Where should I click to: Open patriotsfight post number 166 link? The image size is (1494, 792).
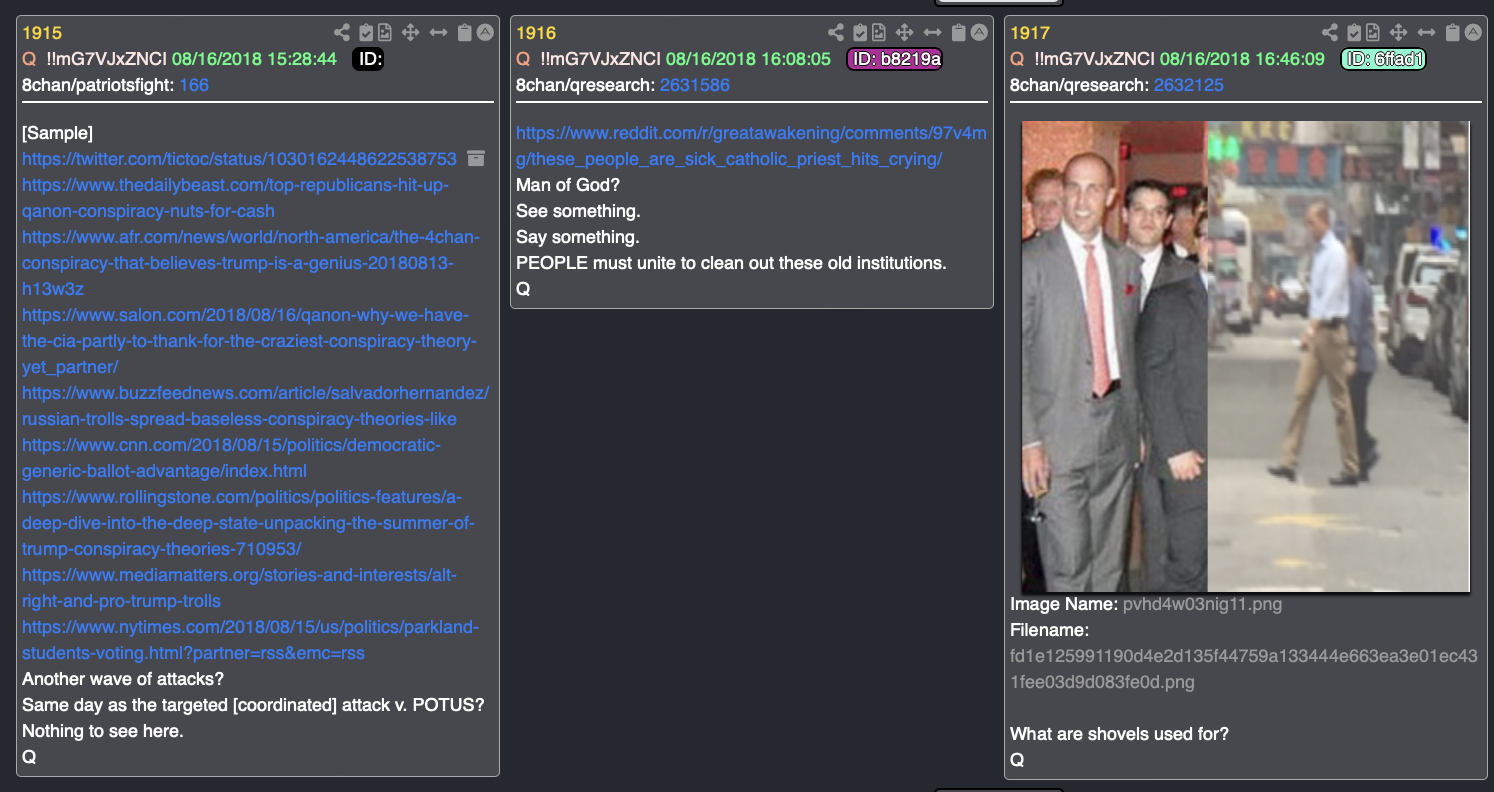[x=194, y=85]
